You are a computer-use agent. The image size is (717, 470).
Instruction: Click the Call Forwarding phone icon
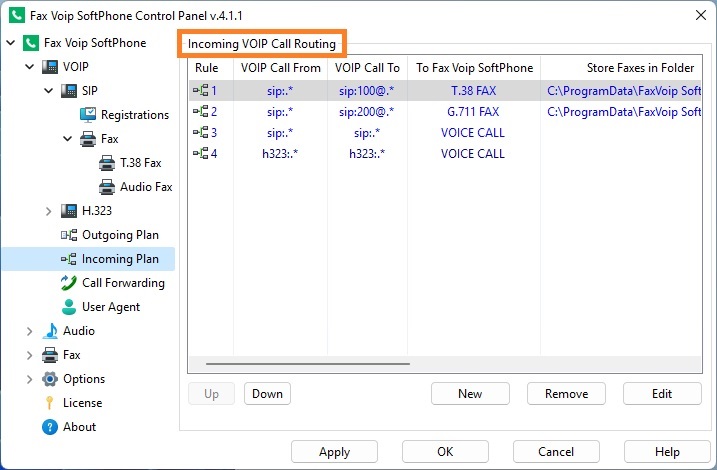click(x=69, y=283)
